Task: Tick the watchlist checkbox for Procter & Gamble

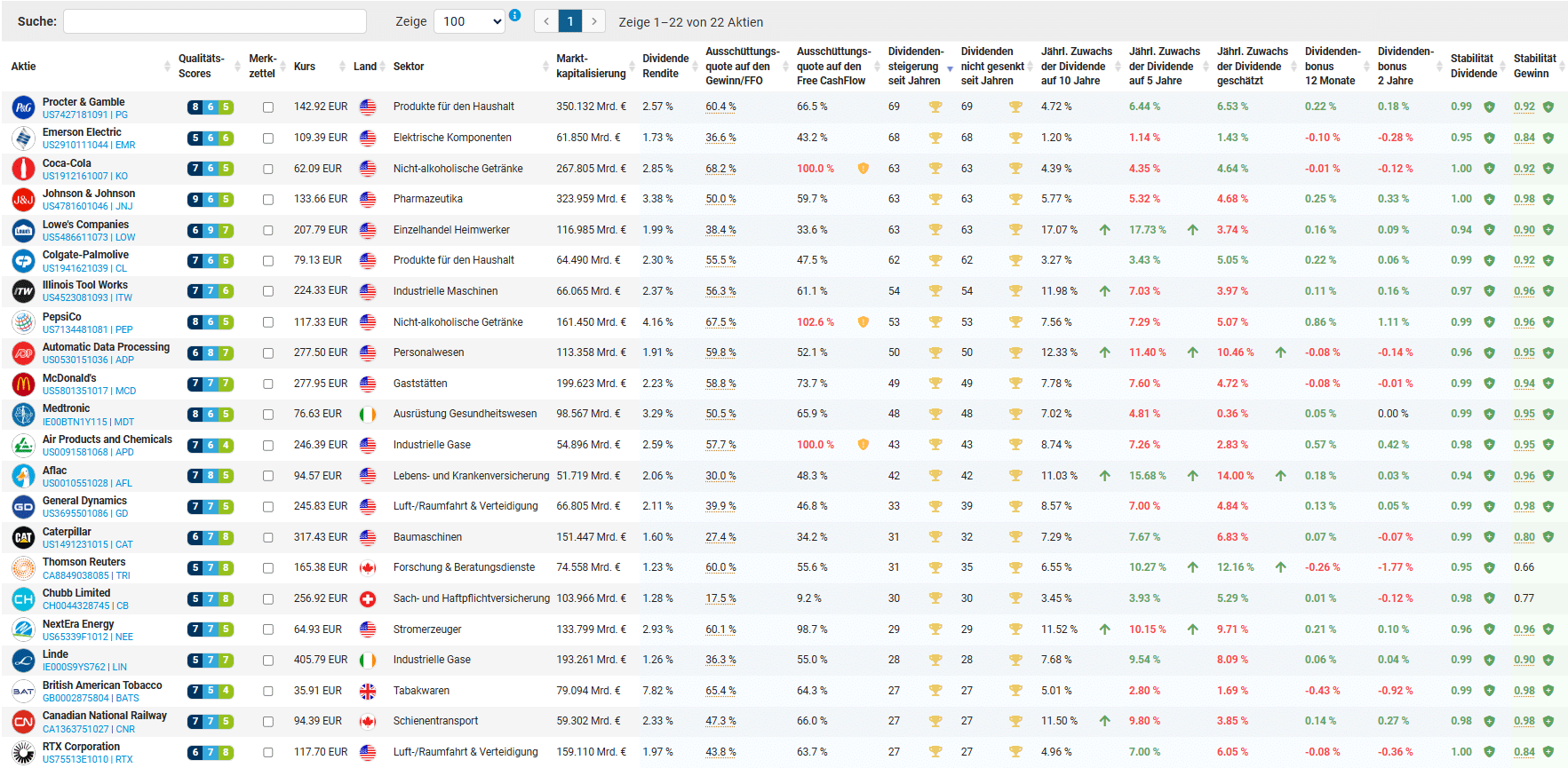Action: click(268, 107)
